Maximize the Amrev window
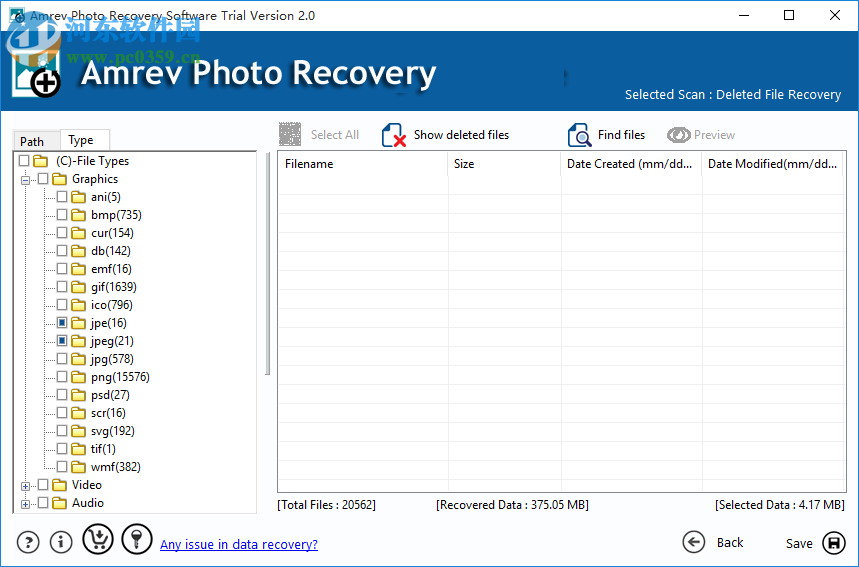Image resolution: width=859 pixels, height=567 pixels. pyautogui.click(x=789, y=15)
